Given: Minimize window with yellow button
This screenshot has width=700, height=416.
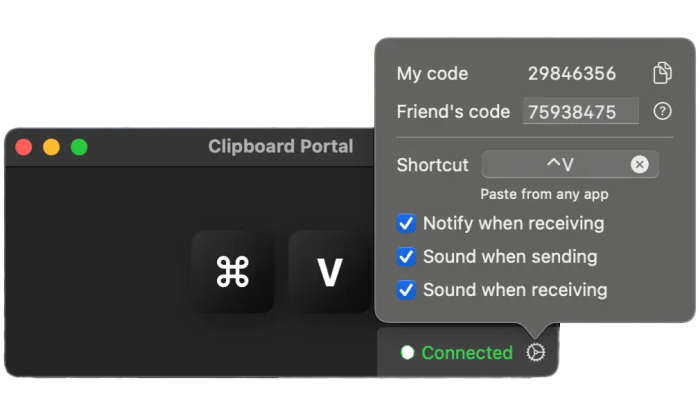Looking at the screenshot, I should [51, 147].
